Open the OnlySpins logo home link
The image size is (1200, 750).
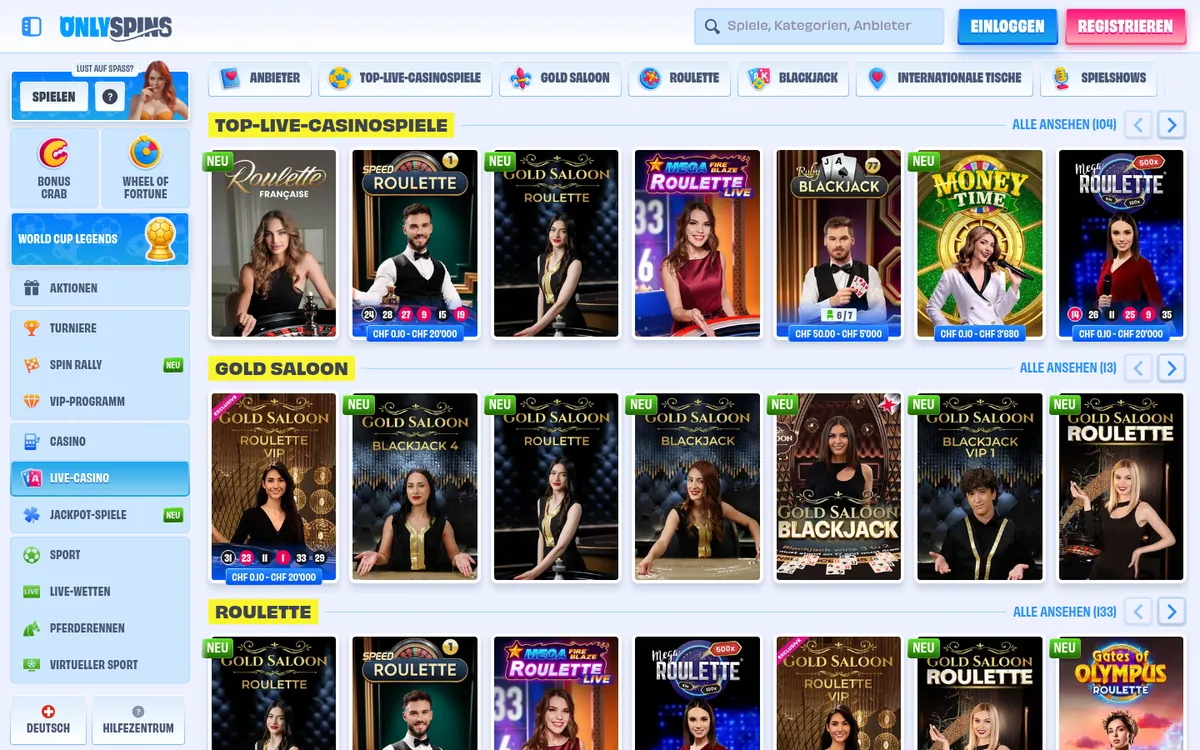coord(116,27)
